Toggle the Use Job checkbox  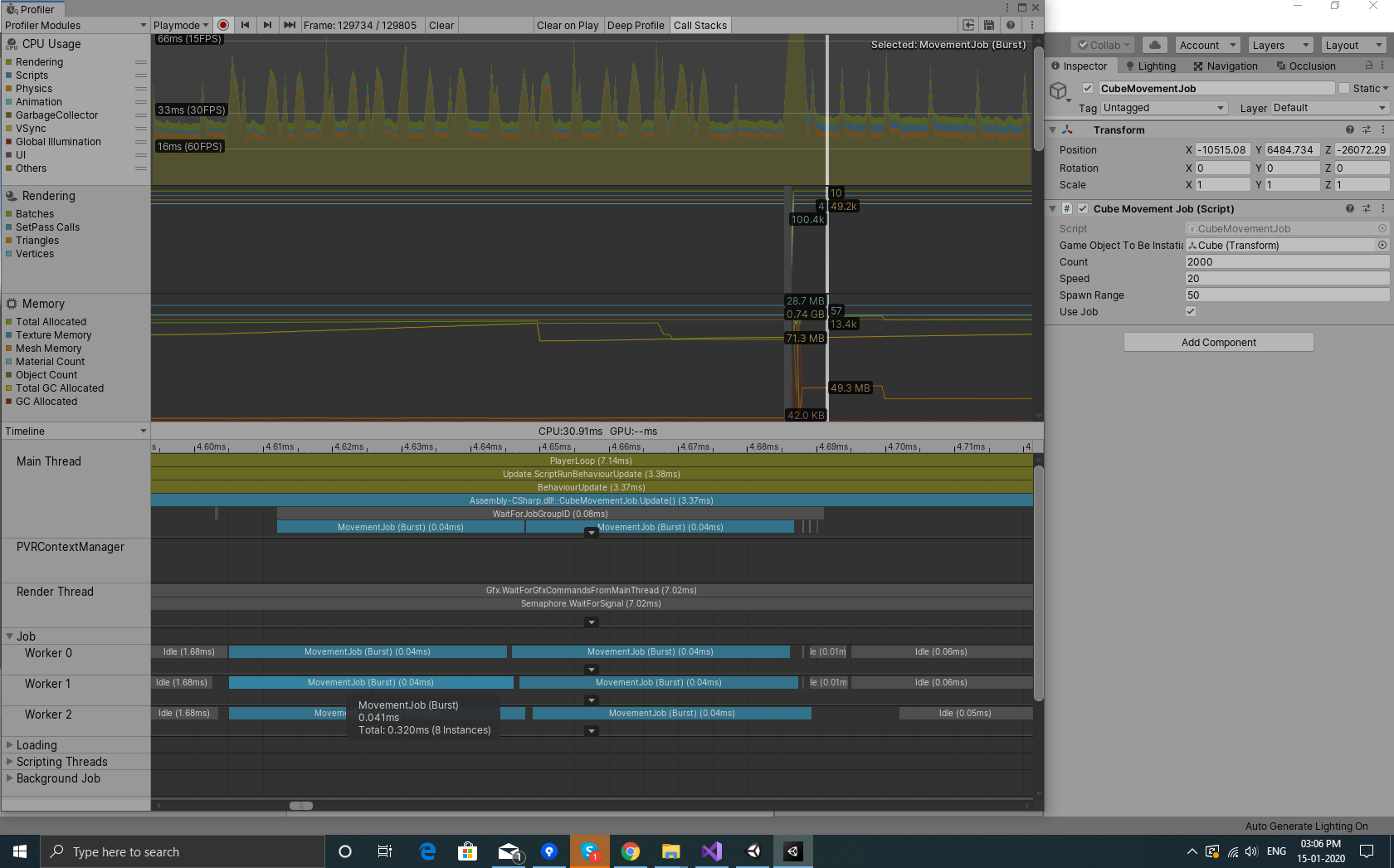tap(1191, 312)
